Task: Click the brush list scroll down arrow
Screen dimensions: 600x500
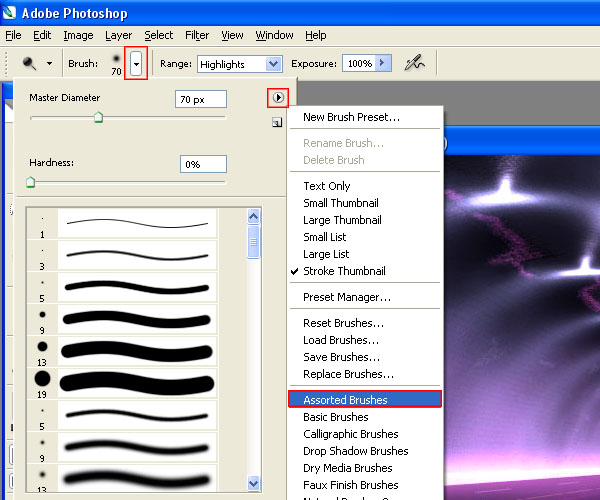Action: [253, 484]
